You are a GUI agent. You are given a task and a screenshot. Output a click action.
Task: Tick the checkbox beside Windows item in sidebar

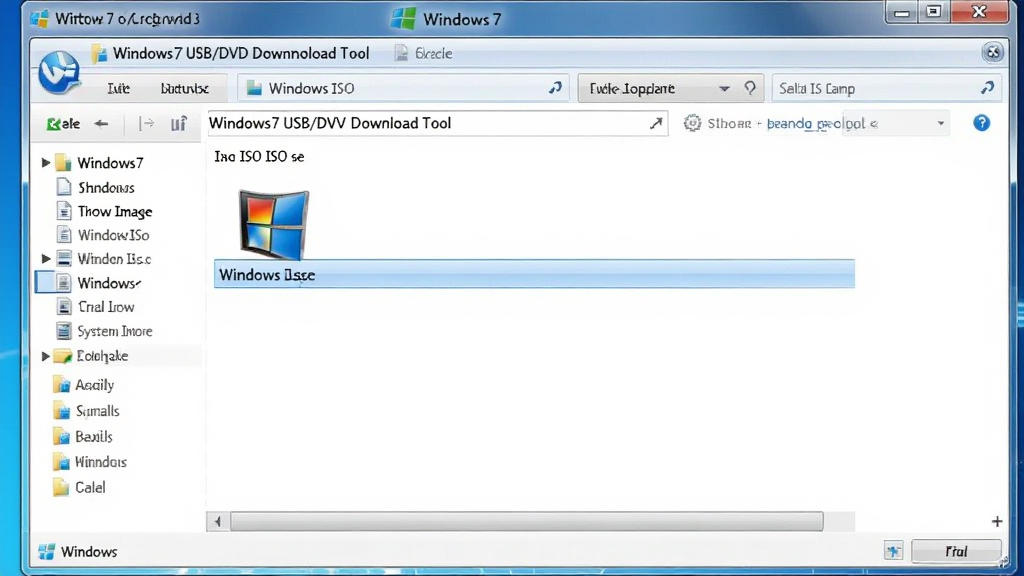pos(45,282)
